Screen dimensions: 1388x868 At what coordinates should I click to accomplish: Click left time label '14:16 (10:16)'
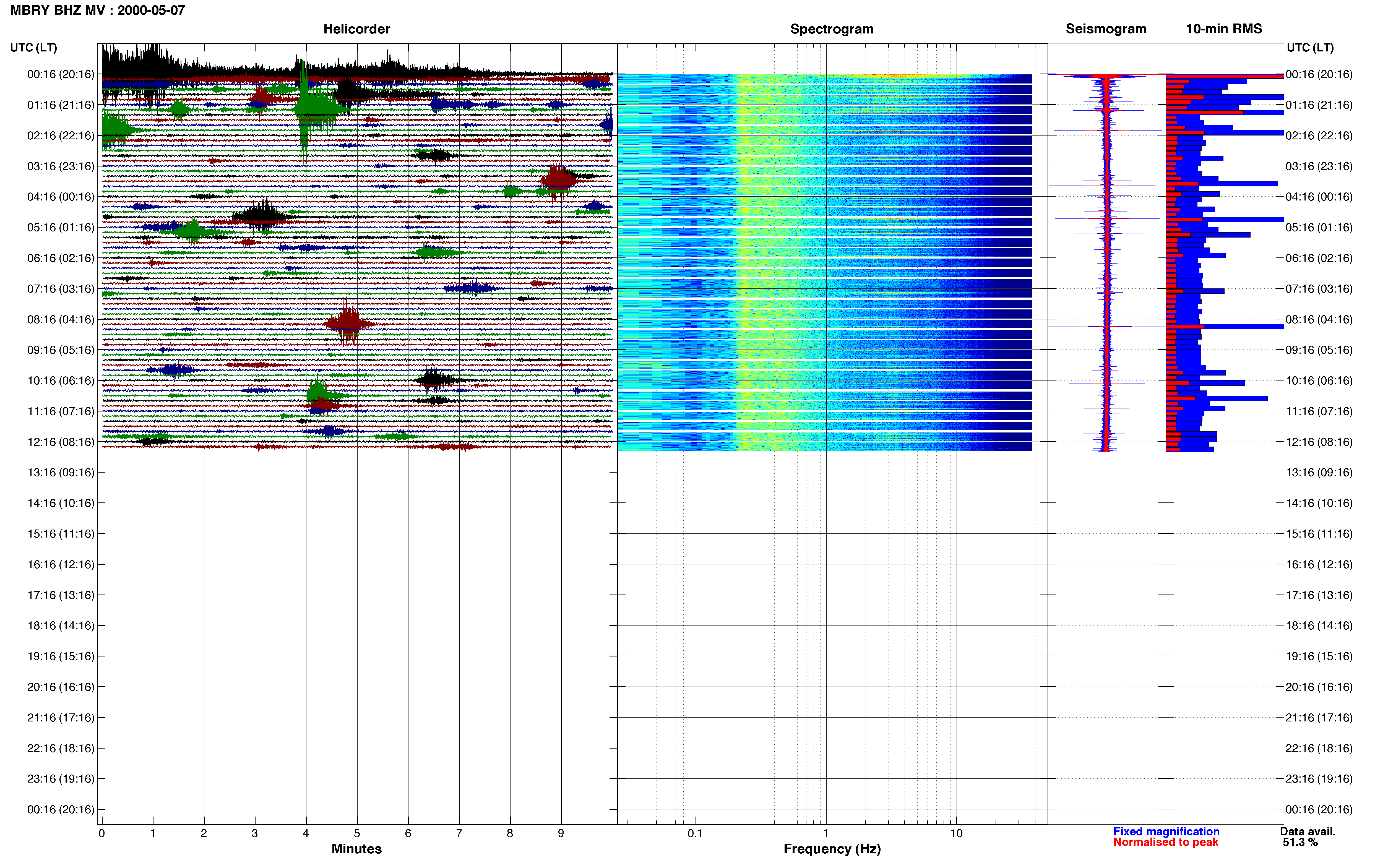(61, 503)
